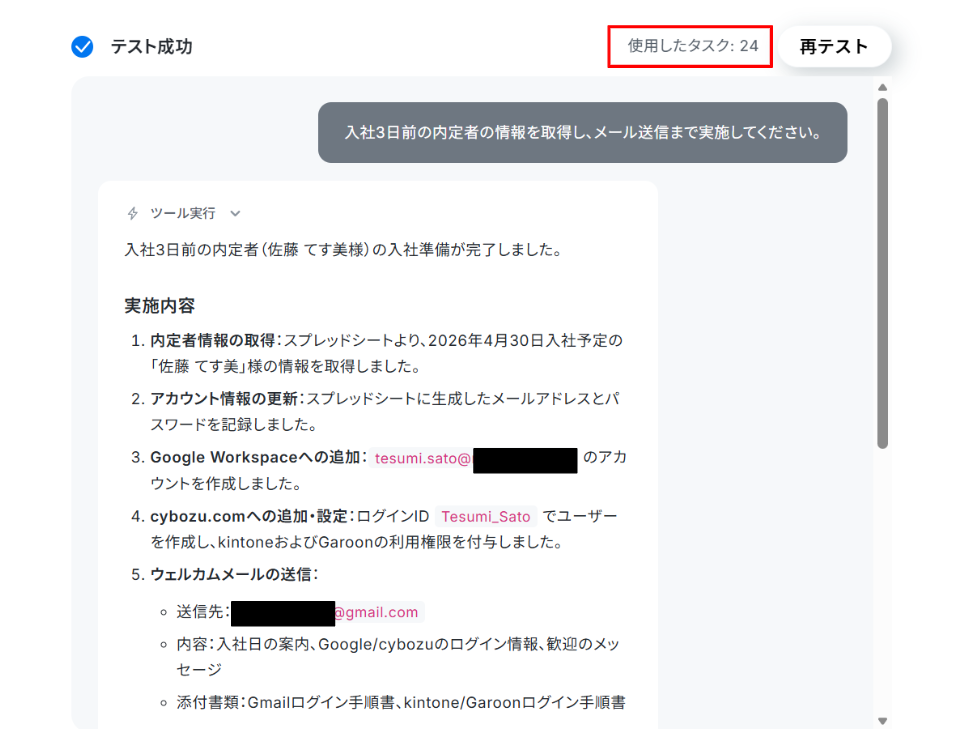Click the scrollbar down arrow
Image resolution: width=961 pixels, height=729 pixels.
point(883,721)
